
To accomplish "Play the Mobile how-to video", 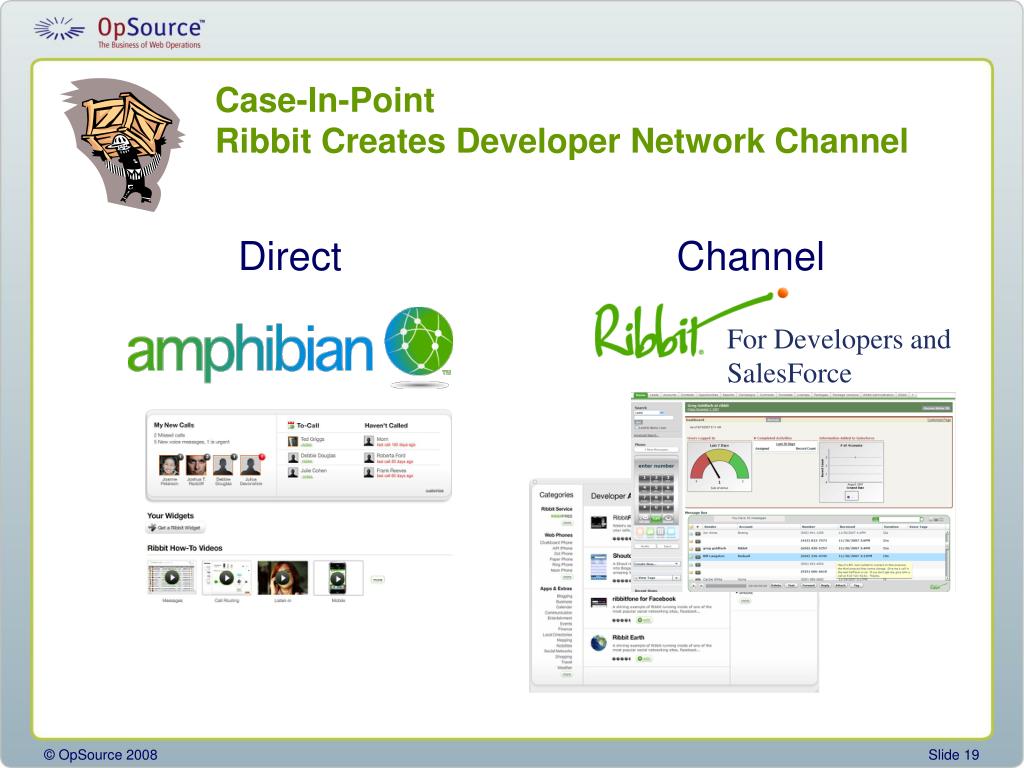I will coord(338,578).
